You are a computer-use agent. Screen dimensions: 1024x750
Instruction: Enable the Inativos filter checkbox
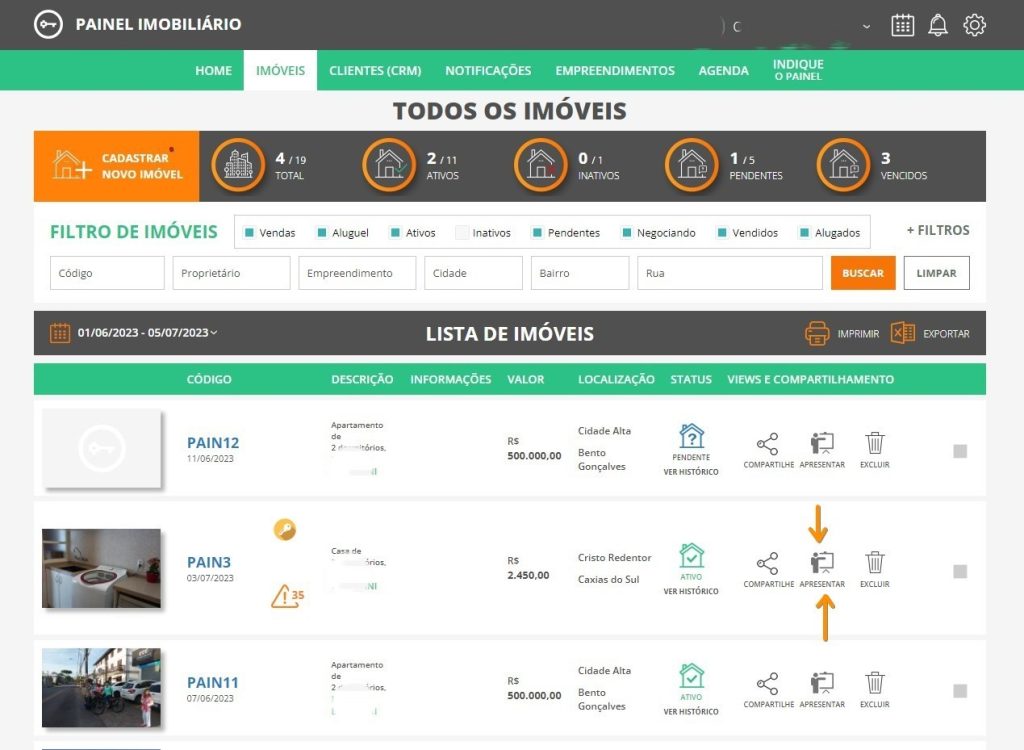[x=462, y=233]
